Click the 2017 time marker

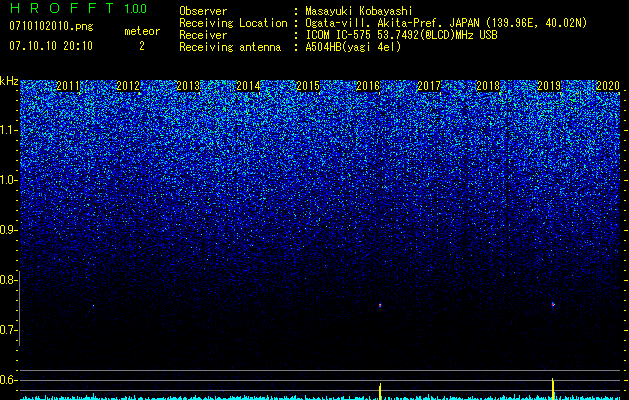[x=429, y=86]
